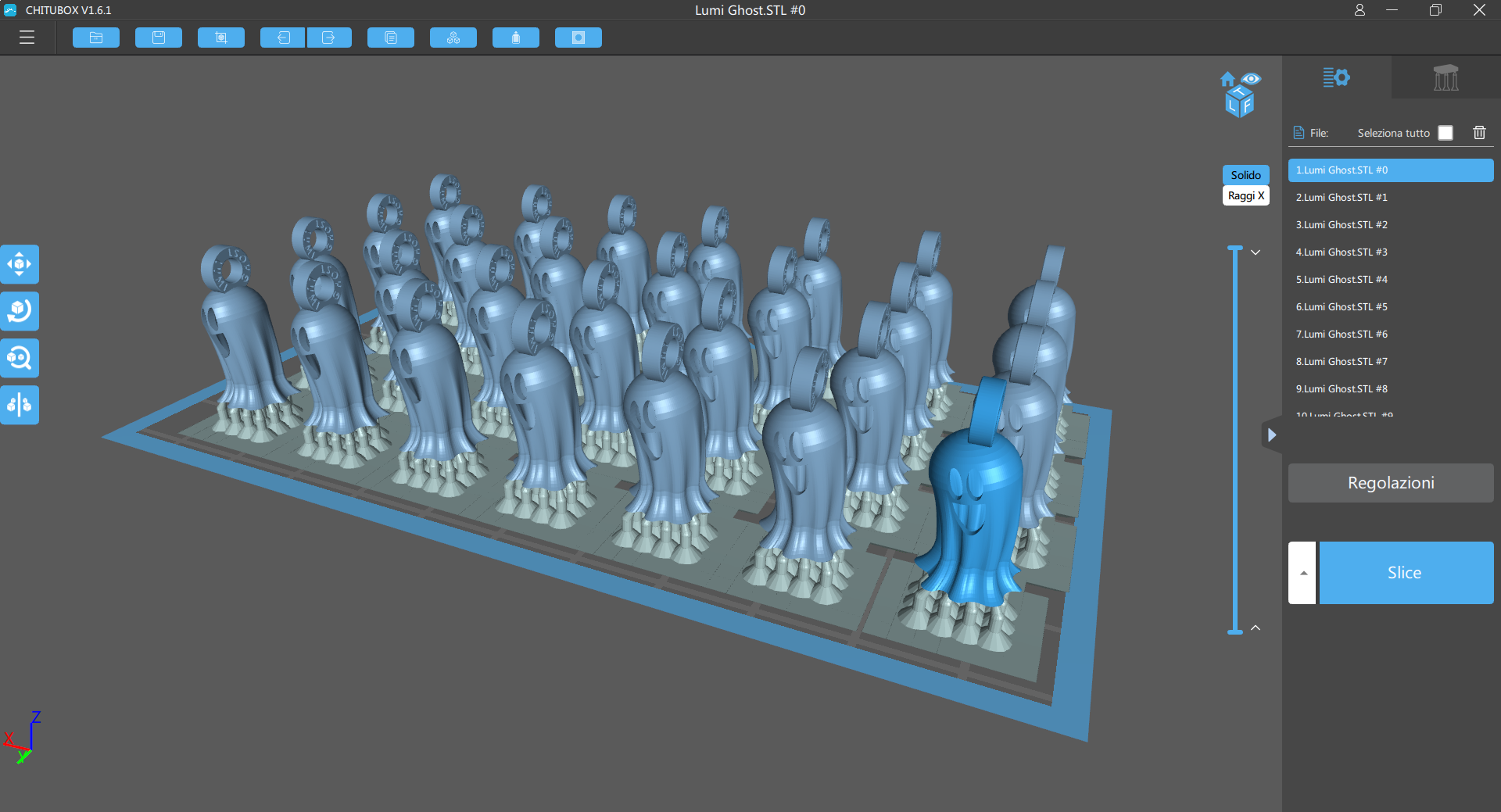Collapse the right side panel arrow
The width and height of the screenshot is (1501, 812).
pos(1272,435)
